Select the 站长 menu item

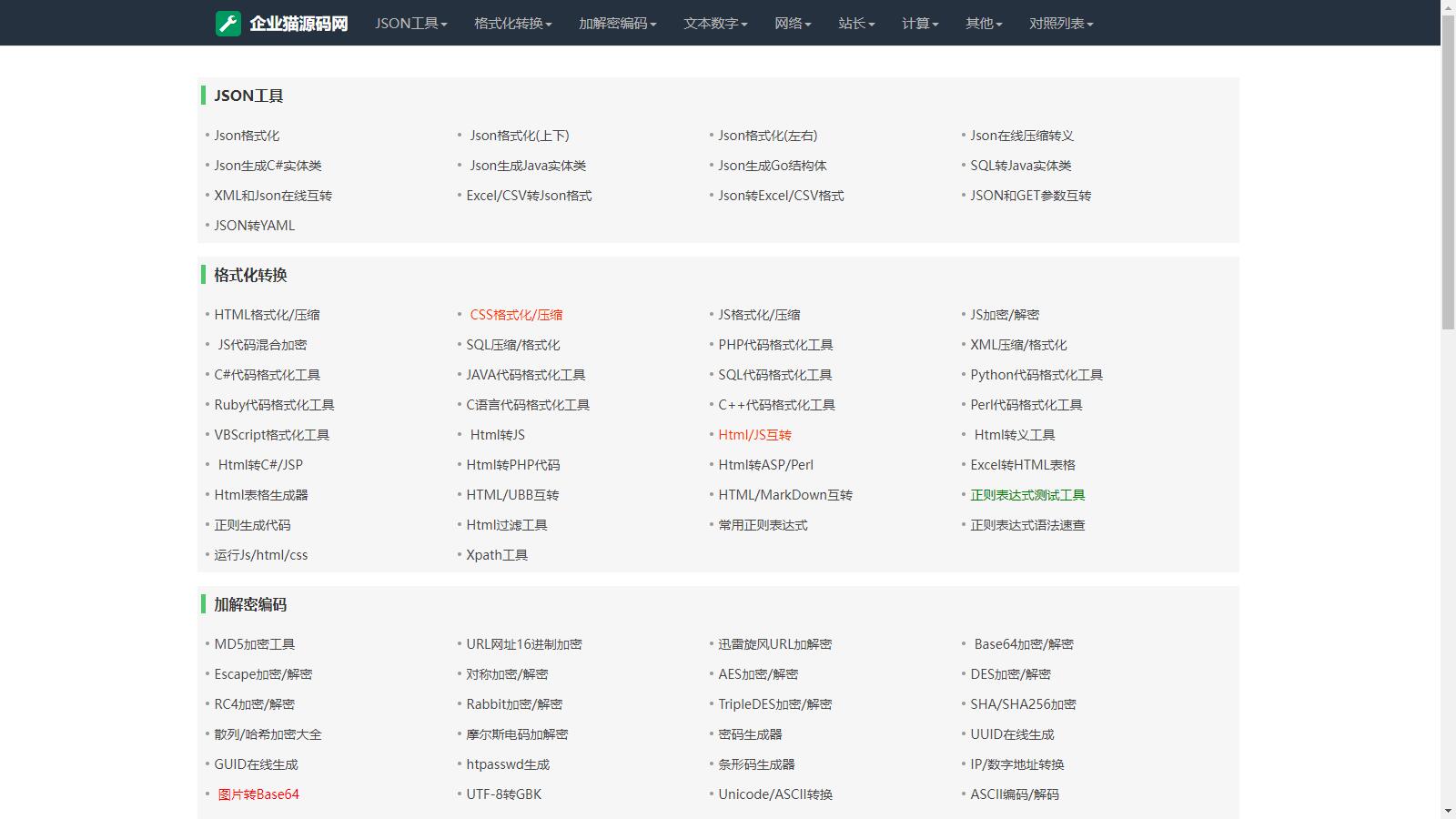tap(856, 24)
